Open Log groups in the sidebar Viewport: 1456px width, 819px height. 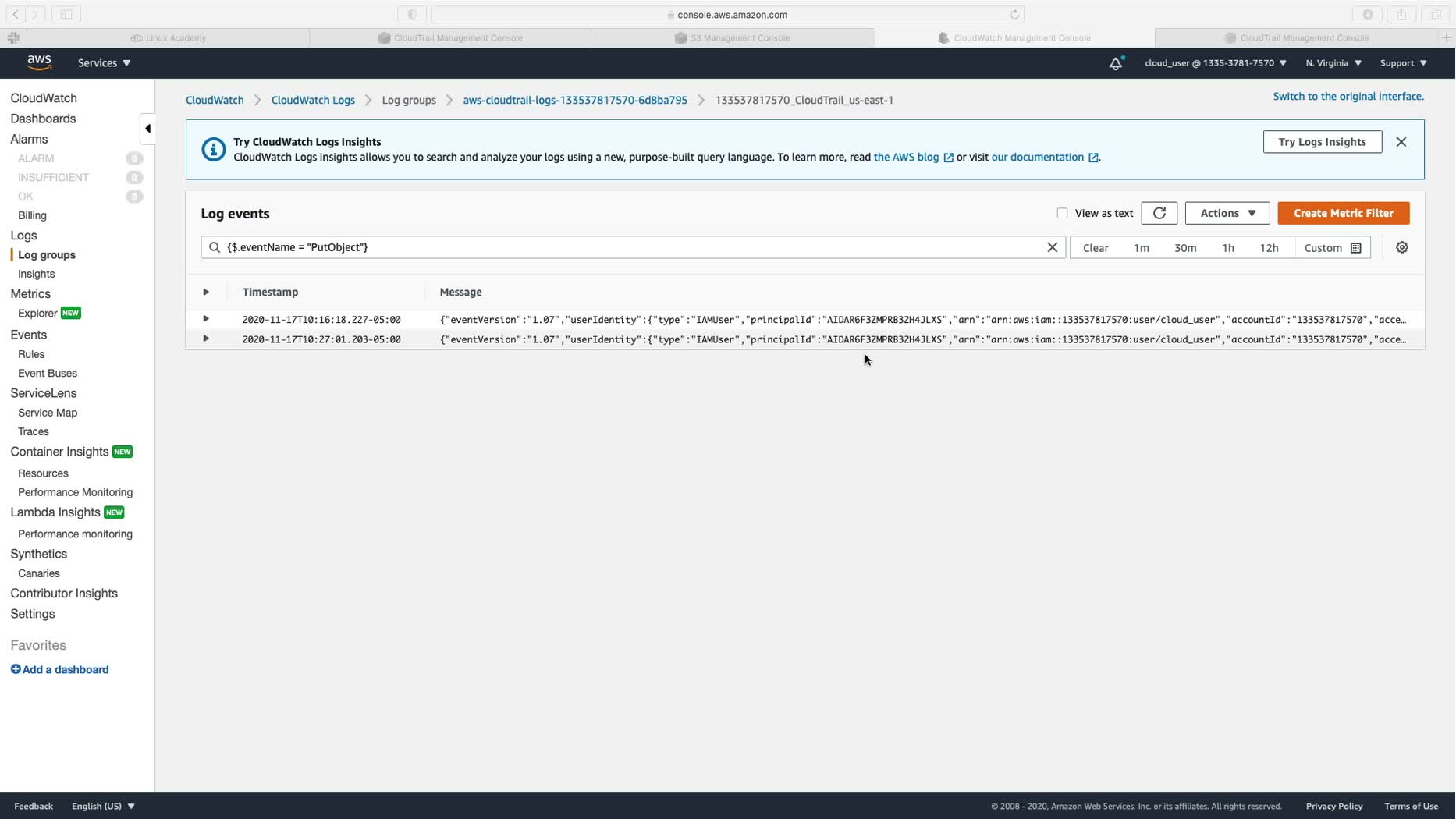pos(47,255)
